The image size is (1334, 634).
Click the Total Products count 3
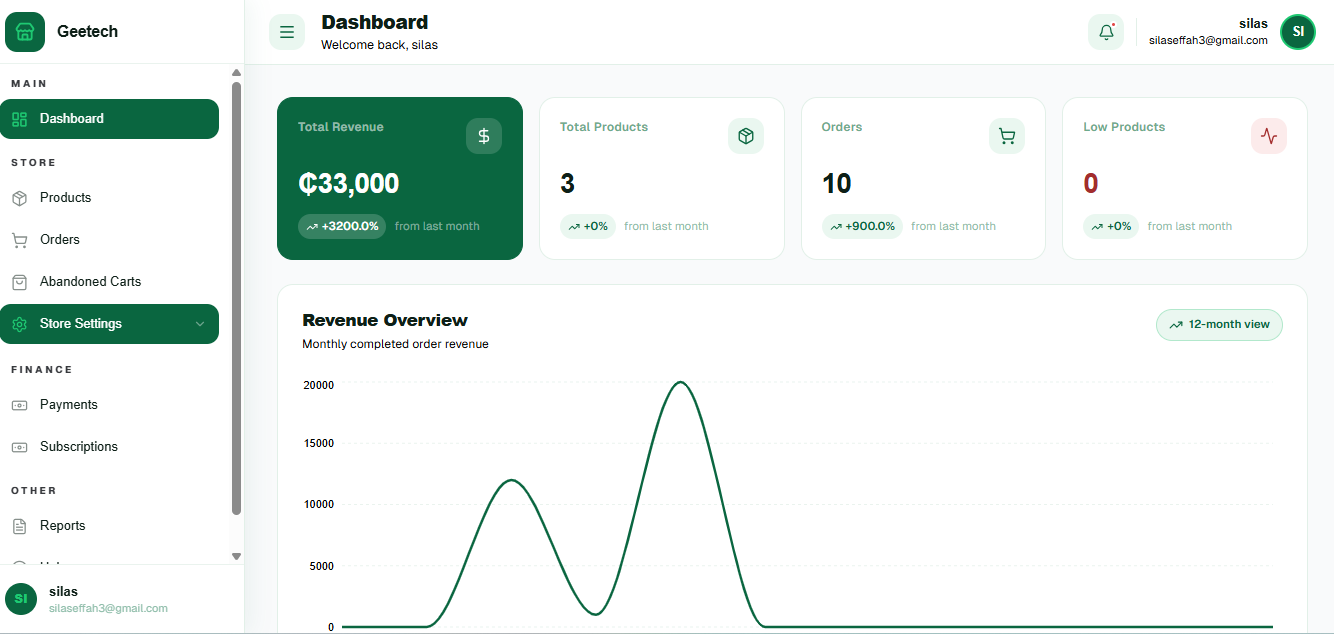click(567, 184)
